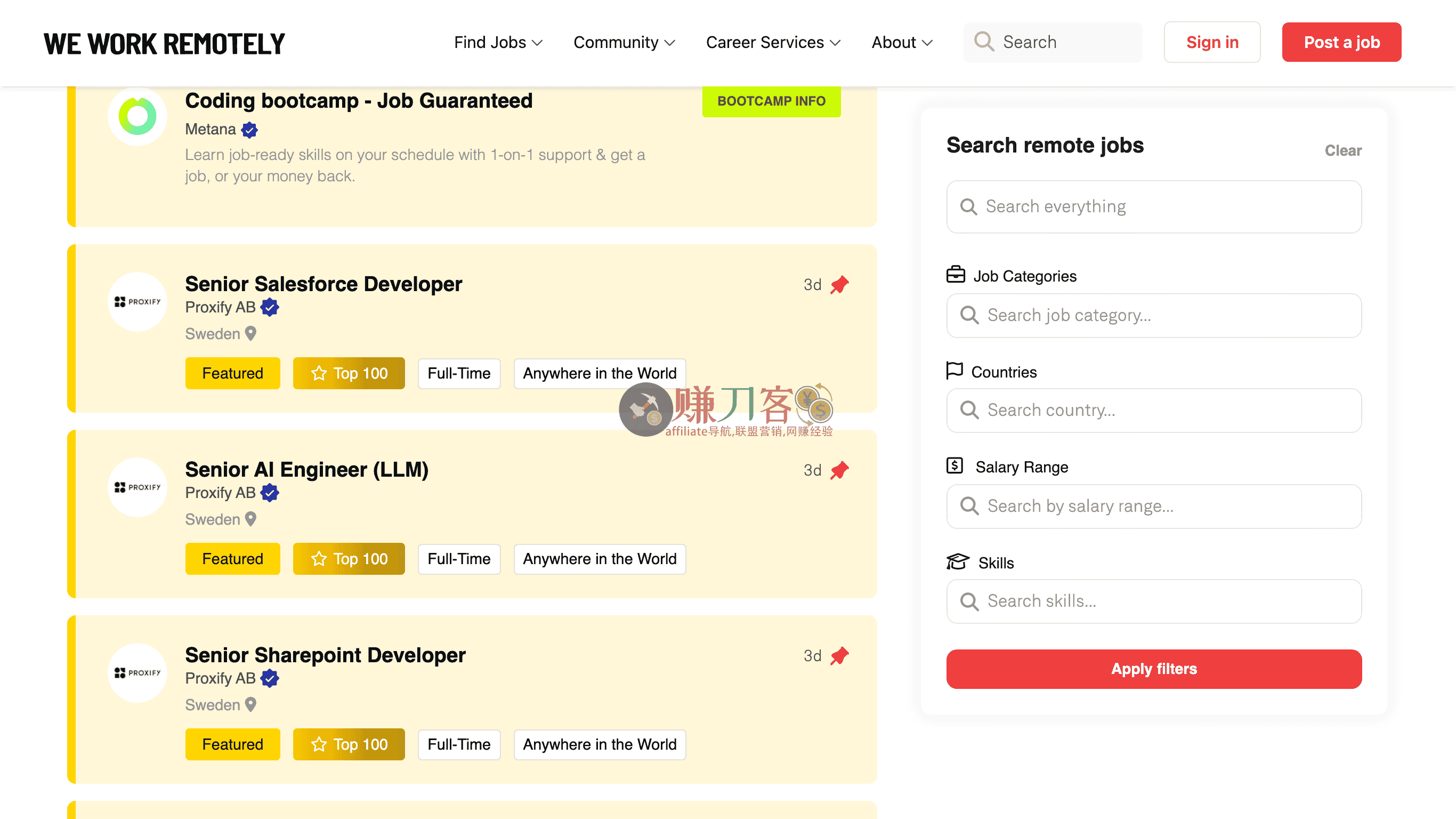This screenshot has width=1456, height=819.
Task: Open the Search skills combo box
Action: [x=1154, y=601]
